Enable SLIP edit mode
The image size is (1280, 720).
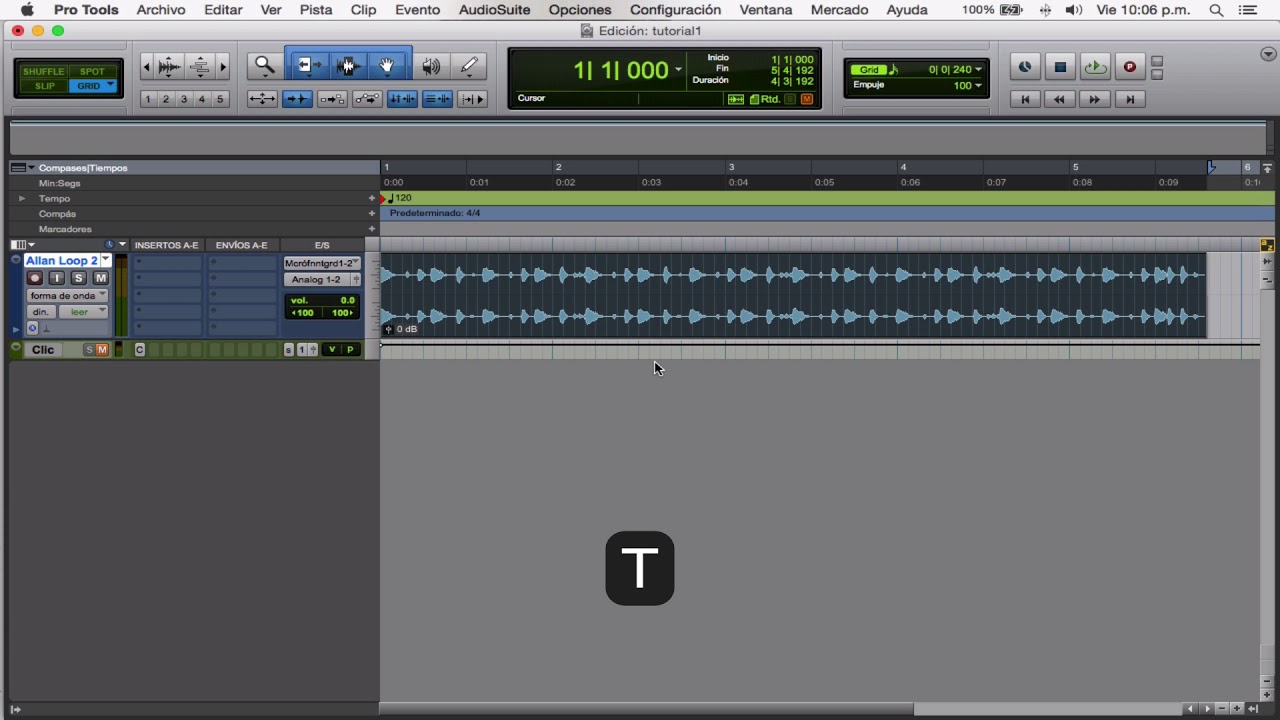coord(44,86)
